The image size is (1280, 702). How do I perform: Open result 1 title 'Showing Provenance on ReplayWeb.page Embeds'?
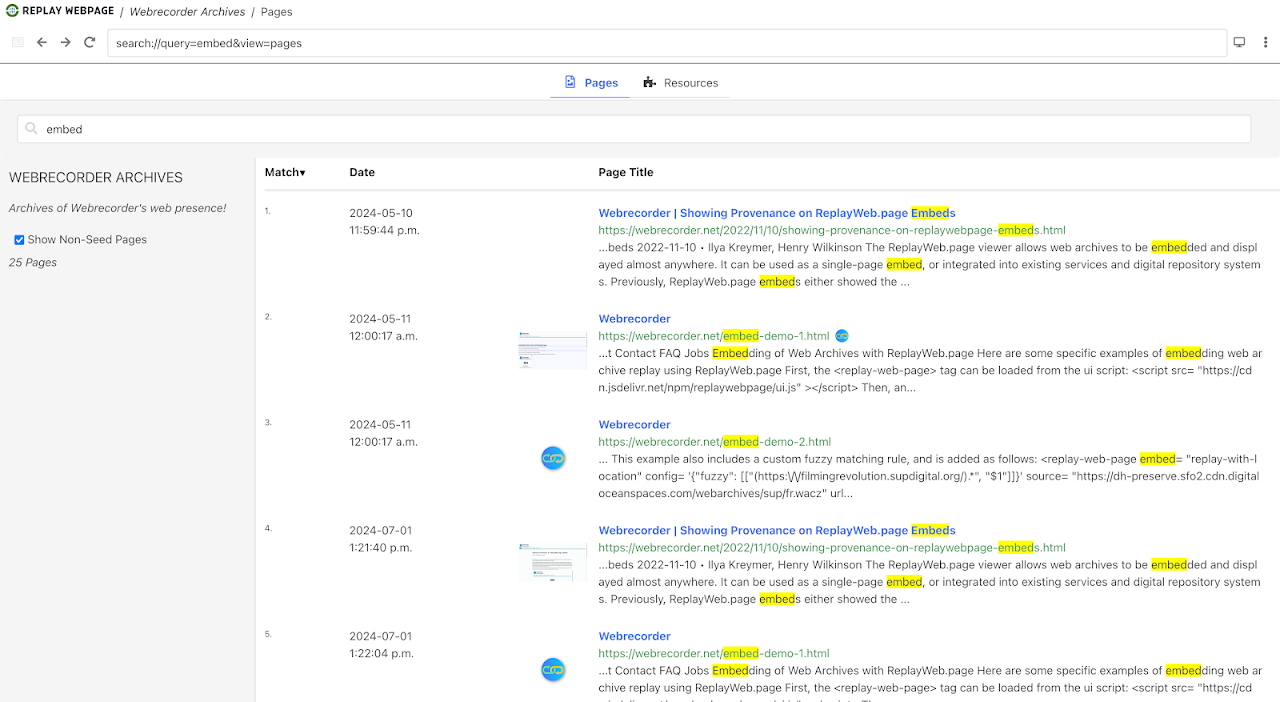(777, 213)
